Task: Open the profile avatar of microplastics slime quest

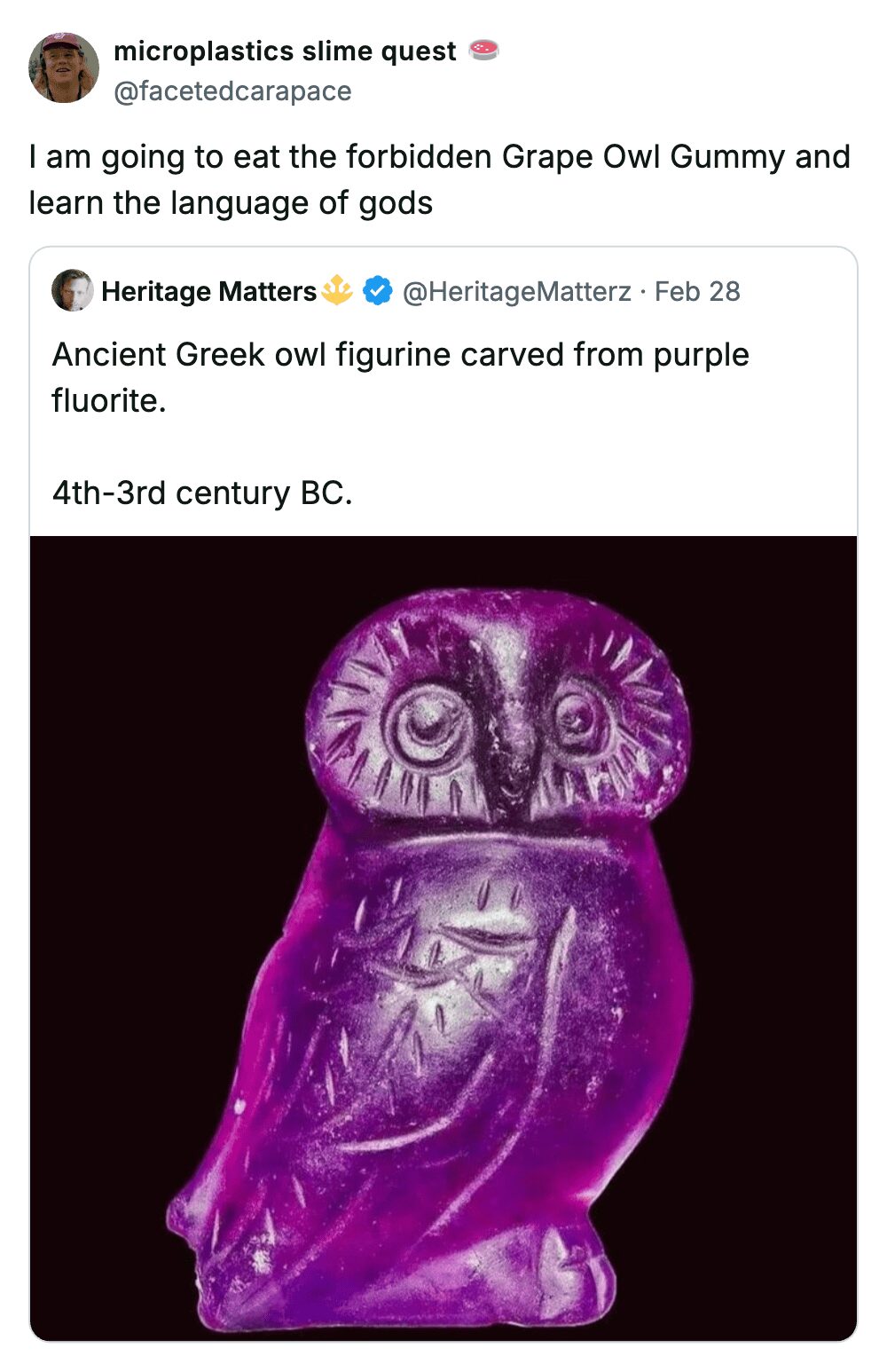Action: [60, 67]
